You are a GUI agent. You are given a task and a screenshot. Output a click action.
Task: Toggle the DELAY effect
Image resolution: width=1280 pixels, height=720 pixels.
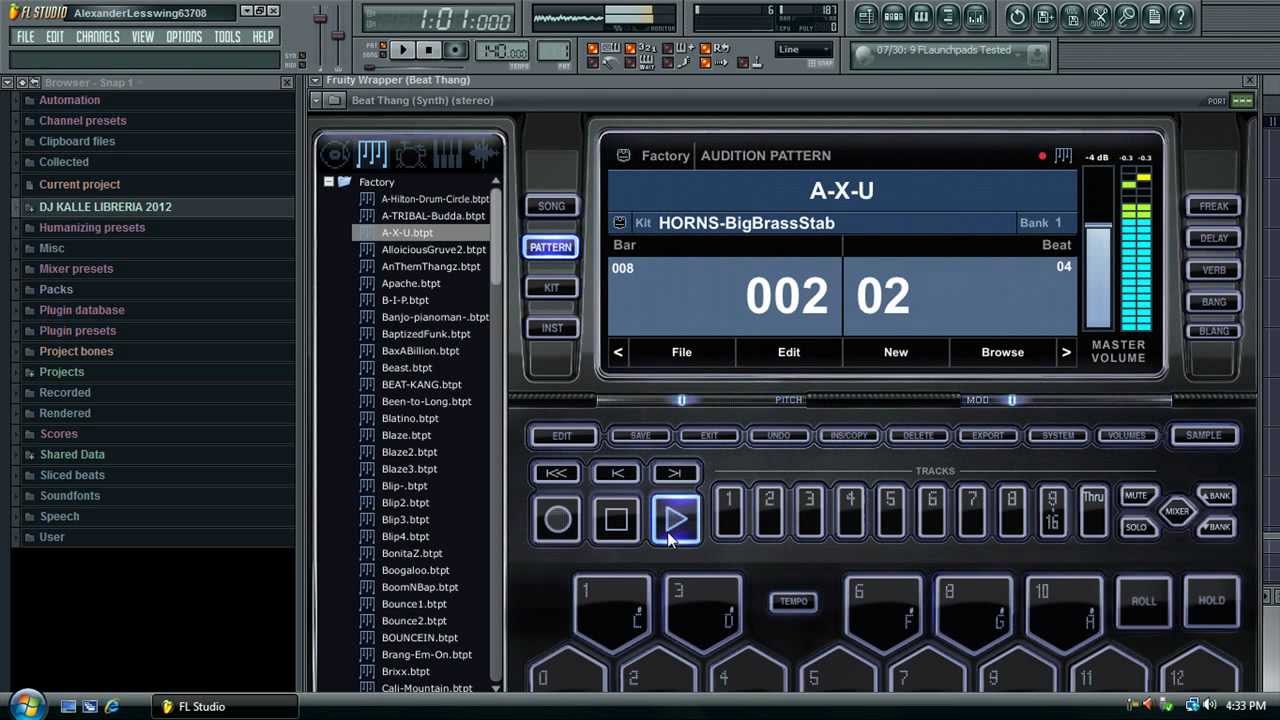click(x=1214, y=238)
